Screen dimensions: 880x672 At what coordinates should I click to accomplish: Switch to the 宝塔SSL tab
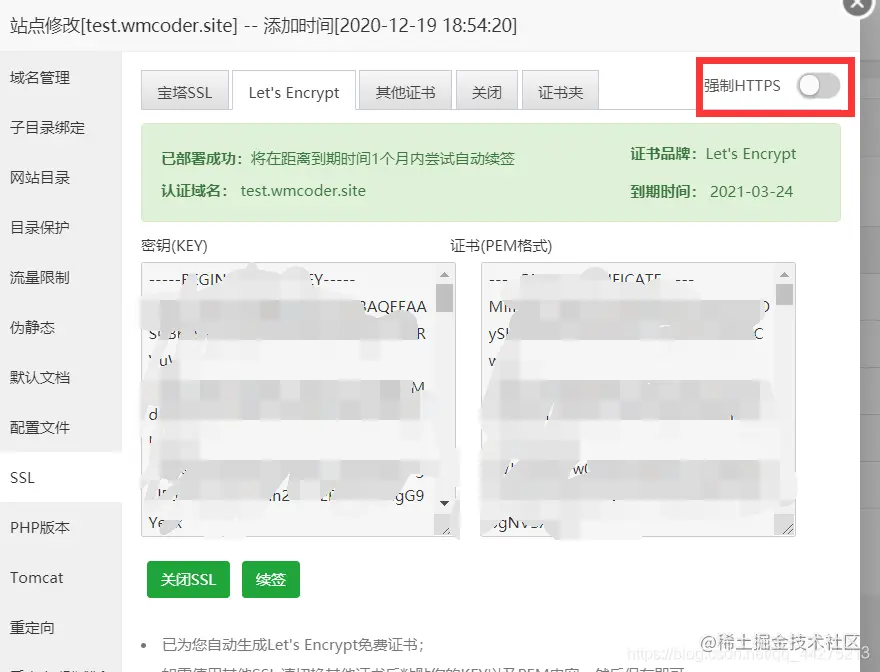[x=186, y=91]
